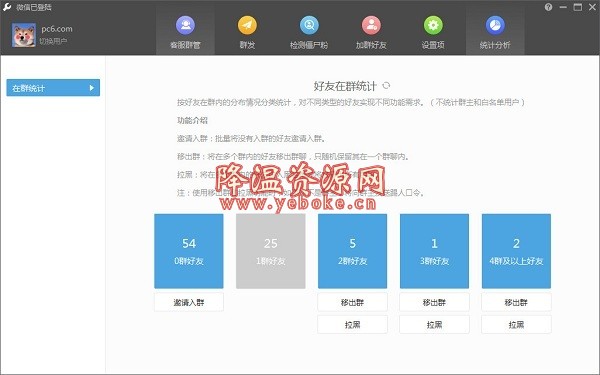Switch to the 检测僵尸粉 tab
600x375 pixels.
(309, 32)
